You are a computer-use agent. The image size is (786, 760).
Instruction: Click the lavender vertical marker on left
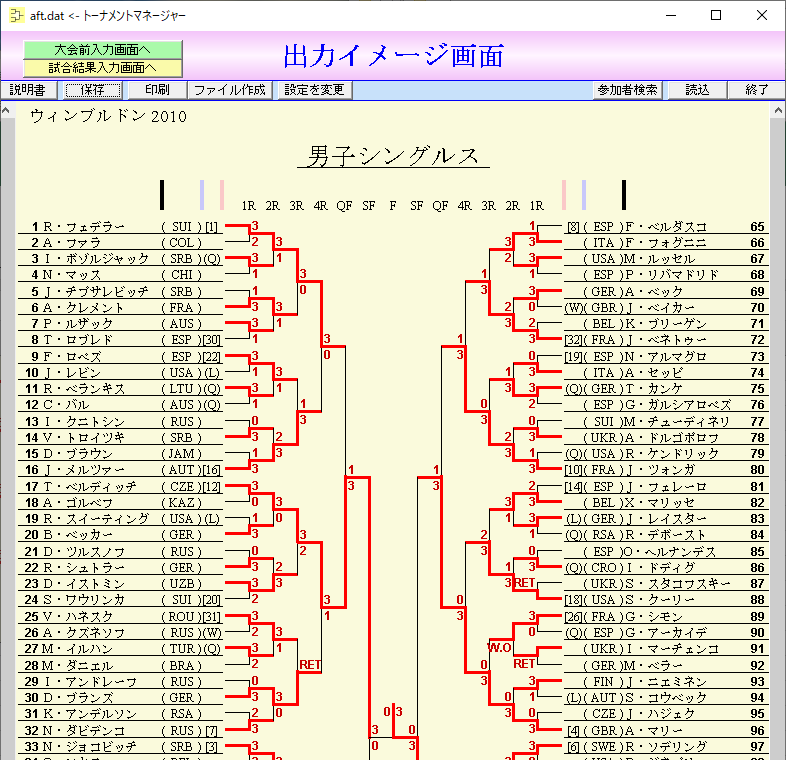[202, 195]
